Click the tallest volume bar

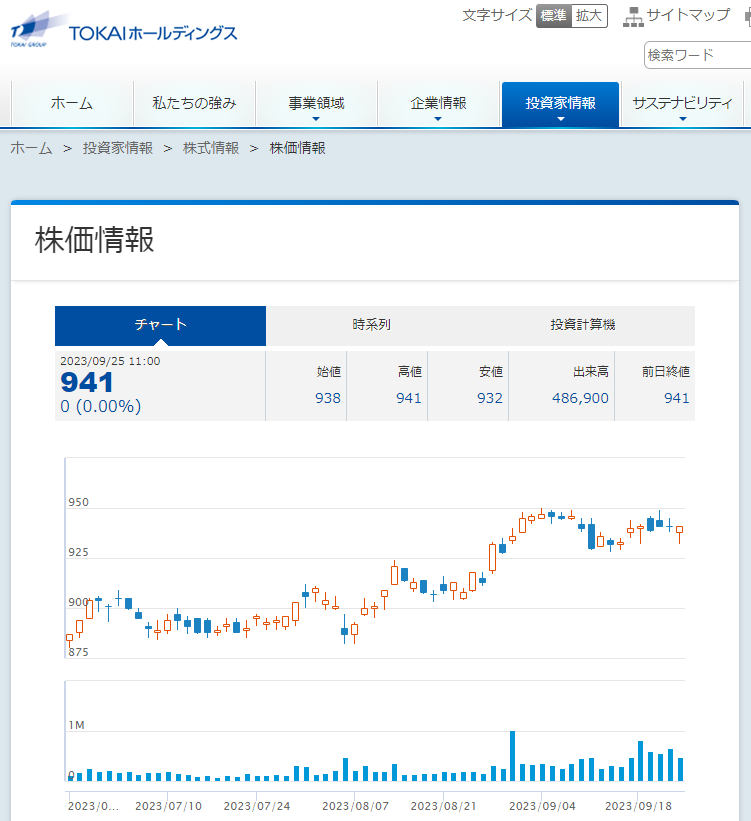513,756
